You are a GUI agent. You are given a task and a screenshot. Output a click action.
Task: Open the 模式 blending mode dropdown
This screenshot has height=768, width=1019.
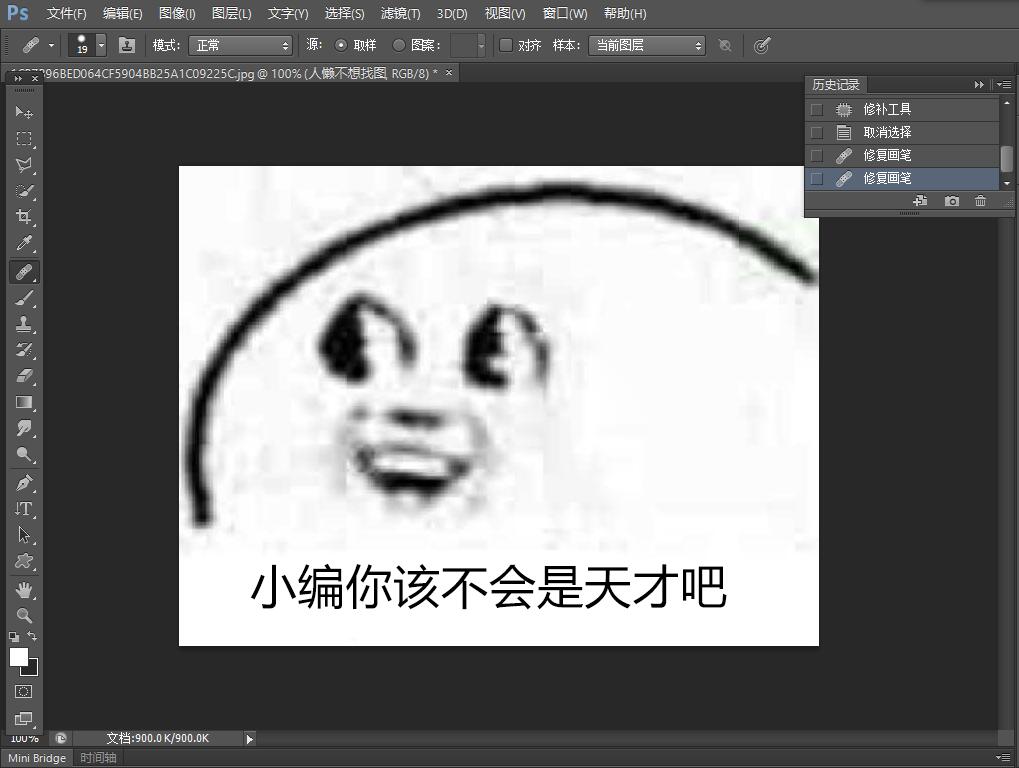(x=240, y=45)
